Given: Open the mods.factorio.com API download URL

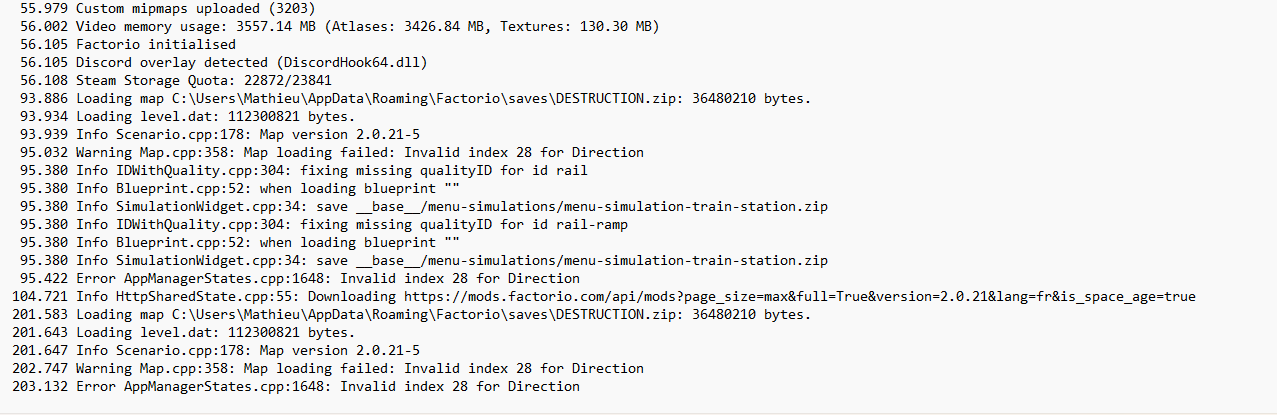Looking at the screenshot, I should (799, 296).
